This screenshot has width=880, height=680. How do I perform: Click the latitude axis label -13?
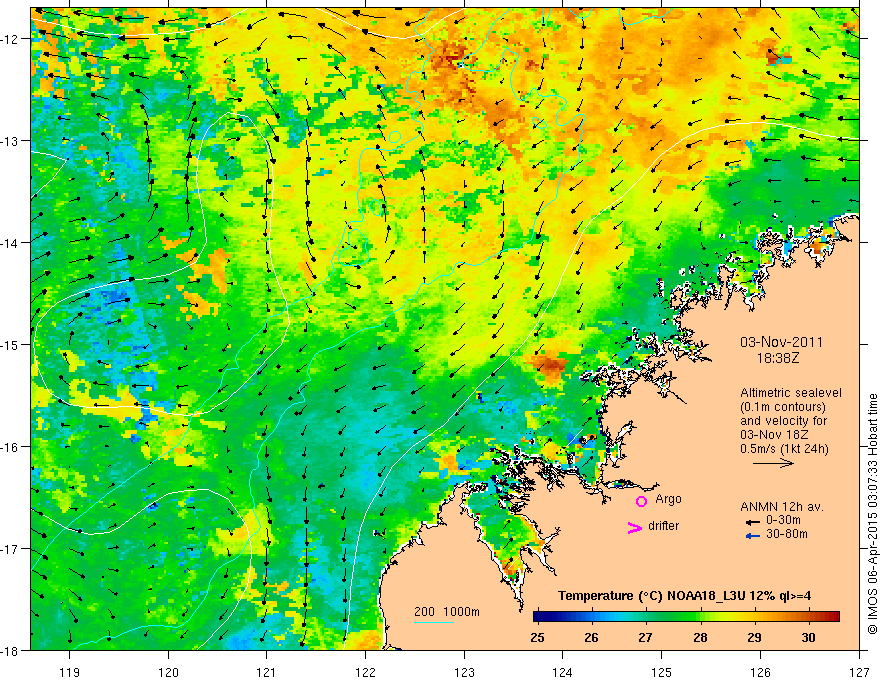click(10, 141)
